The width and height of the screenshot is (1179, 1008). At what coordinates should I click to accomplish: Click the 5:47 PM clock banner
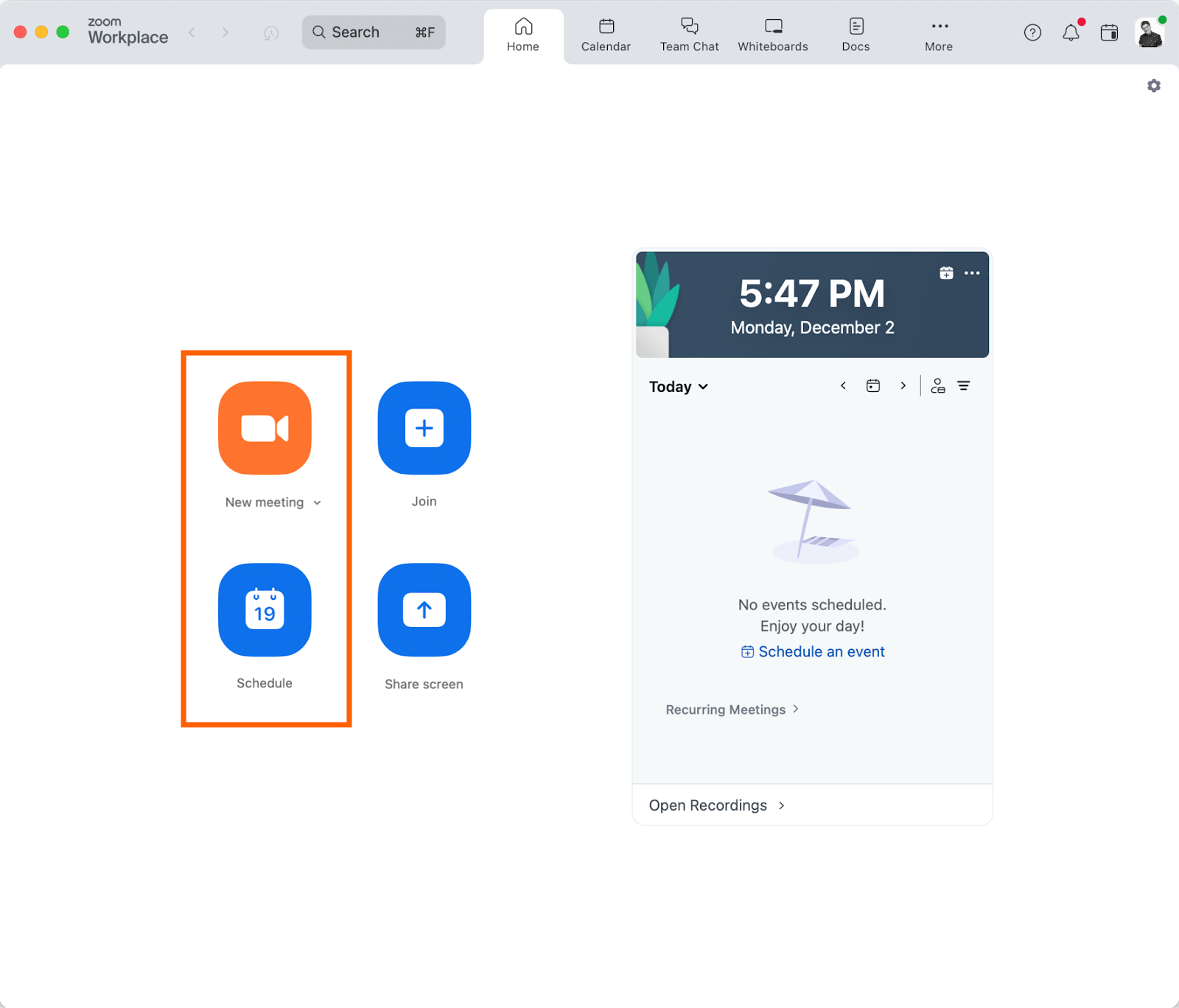coord(812,305)
